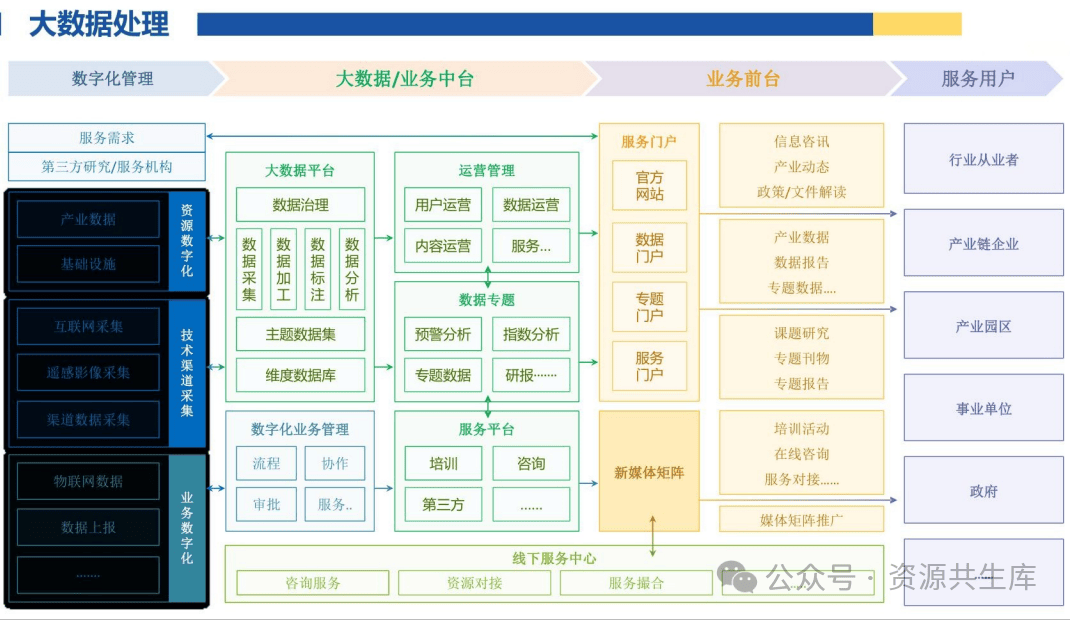
Task: Select the 用户运营 box
Action: coord(443,205)
